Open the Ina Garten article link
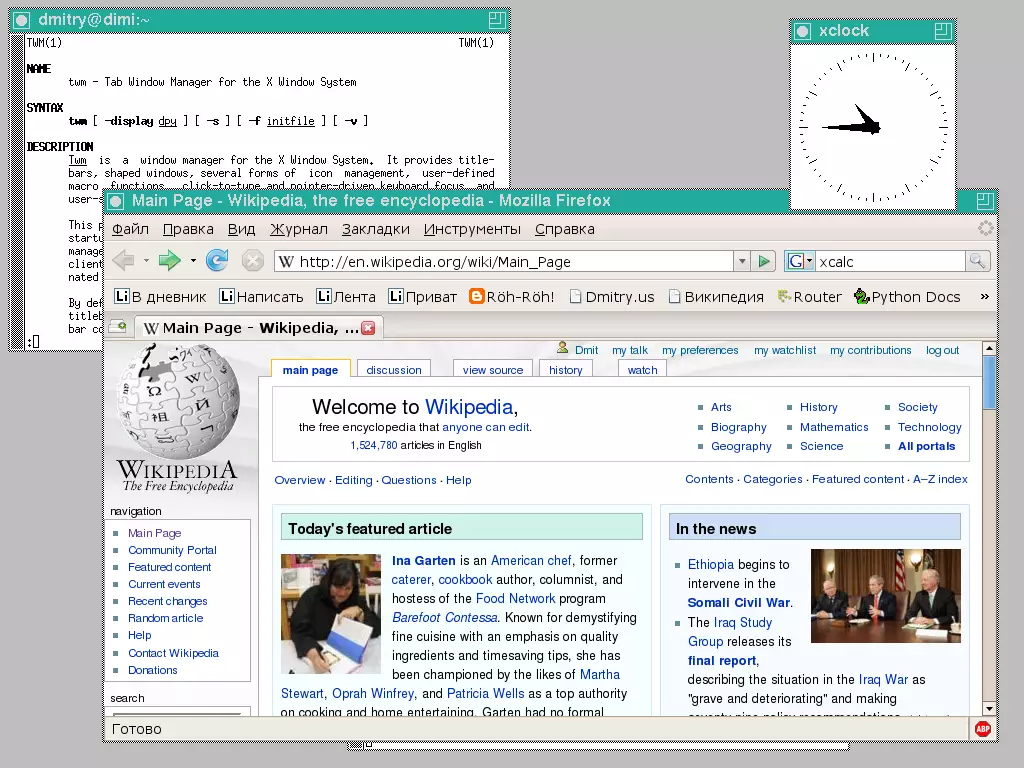The height and width of the screenshot is (768, 1024). (423, 561)
